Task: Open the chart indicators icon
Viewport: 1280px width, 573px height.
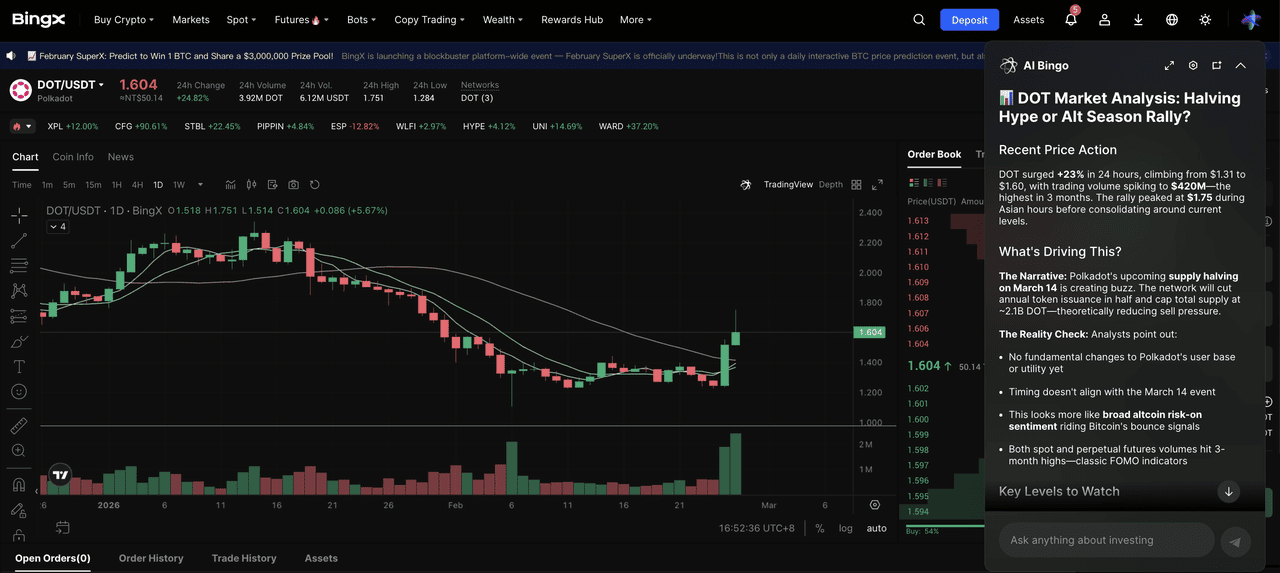Action: 230,185
